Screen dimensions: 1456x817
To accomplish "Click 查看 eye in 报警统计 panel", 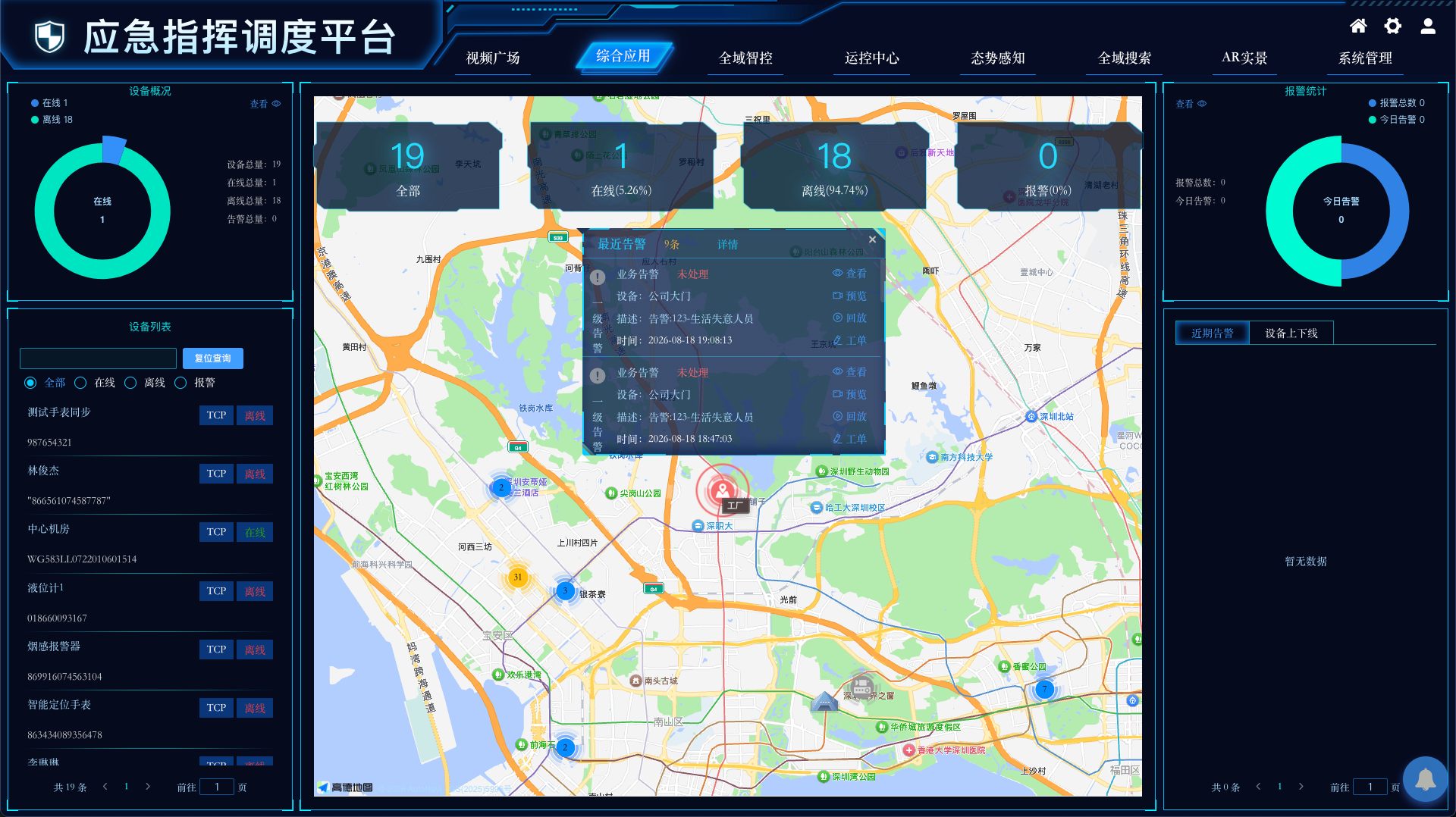I will 1191,105.
